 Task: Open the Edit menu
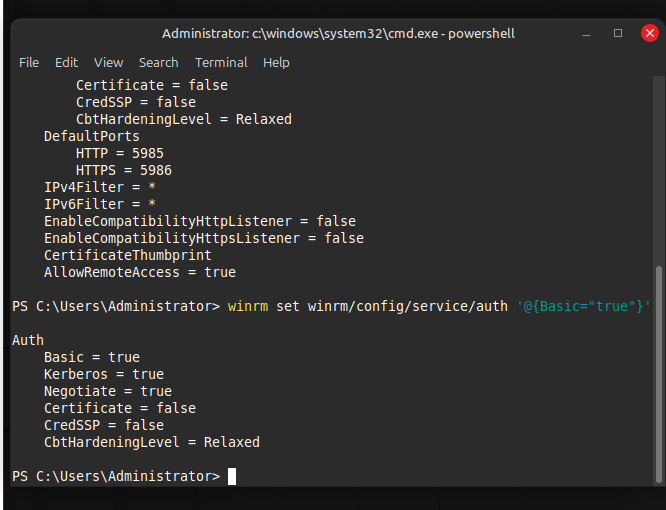(66, 62)
